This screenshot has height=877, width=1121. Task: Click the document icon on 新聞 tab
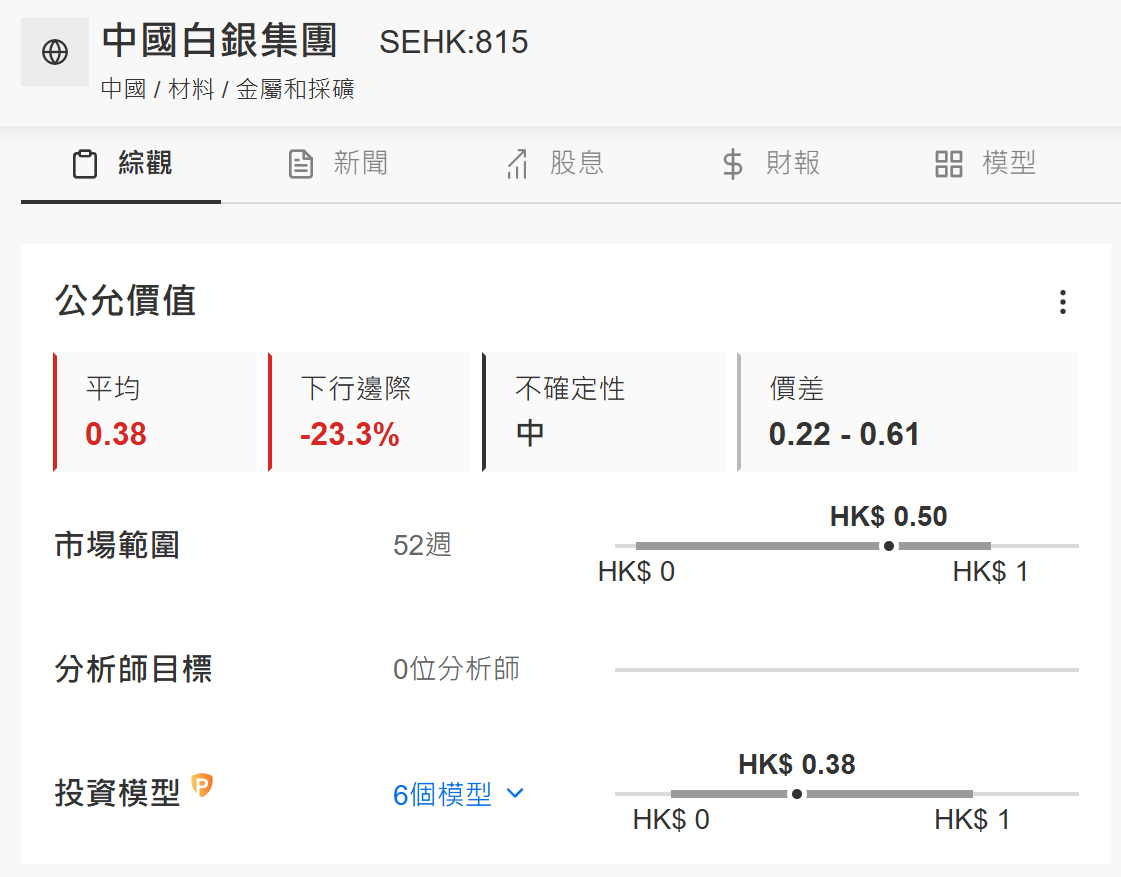[301, 164]
